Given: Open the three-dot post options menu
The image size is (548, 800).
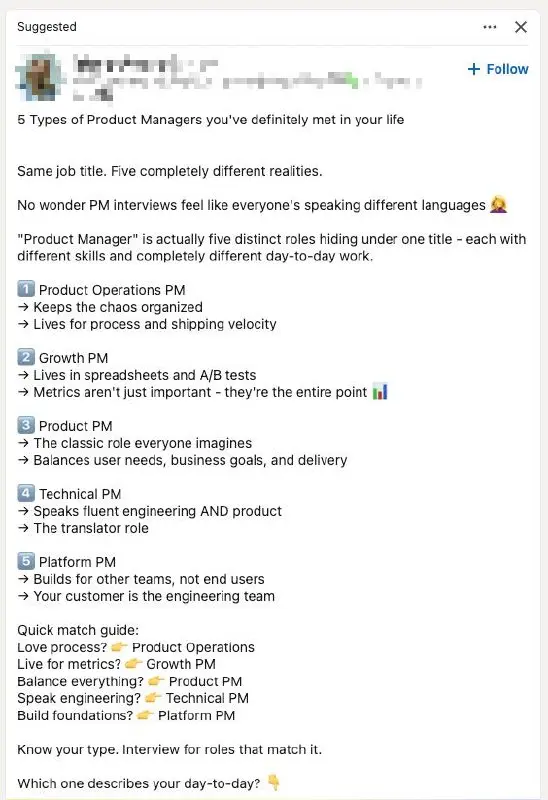Looking at the screenshot, I should click(x=489, y=27).
